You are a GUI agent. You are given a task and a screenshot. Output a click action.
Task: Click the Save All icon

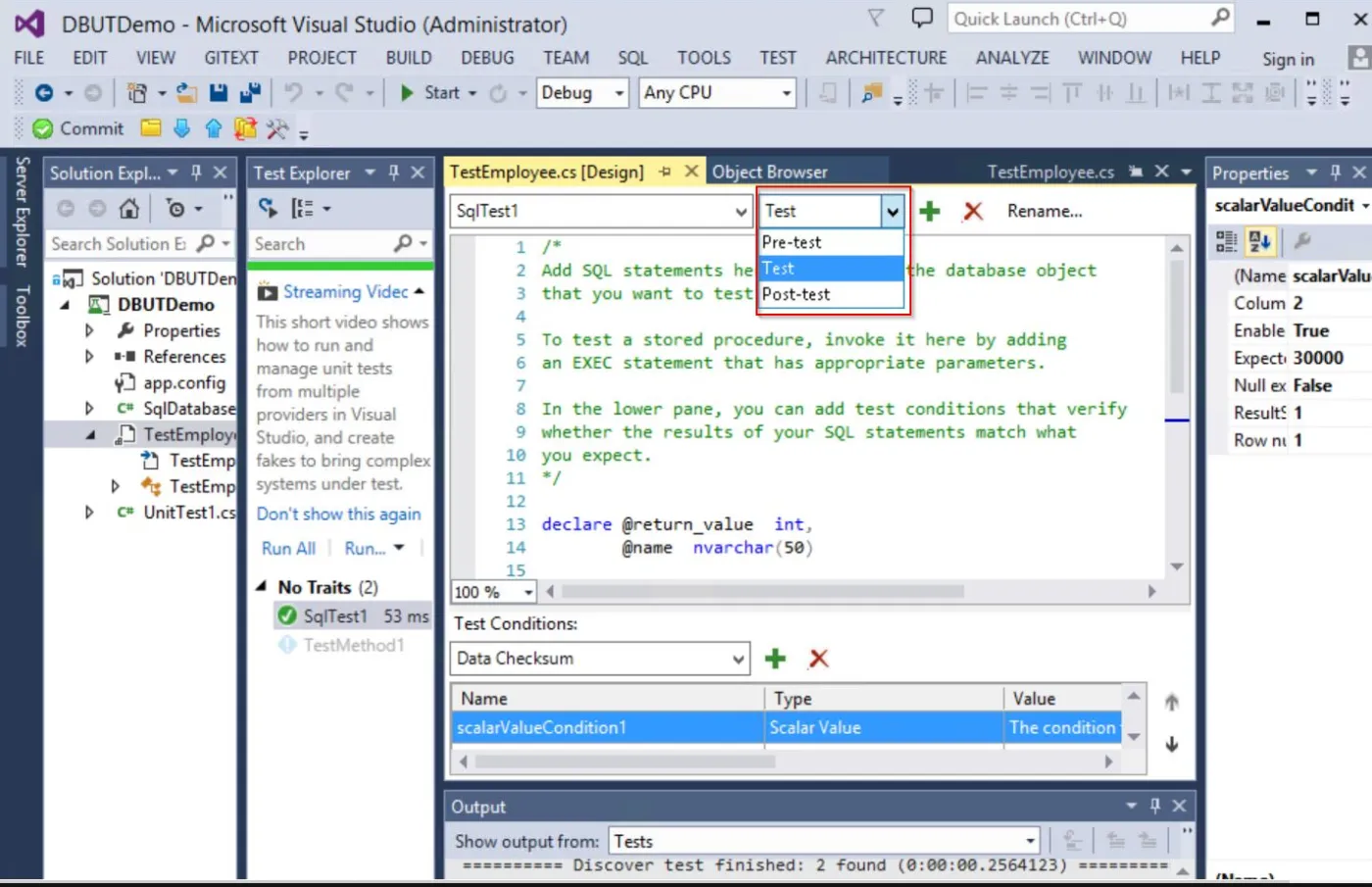[251, 93]
